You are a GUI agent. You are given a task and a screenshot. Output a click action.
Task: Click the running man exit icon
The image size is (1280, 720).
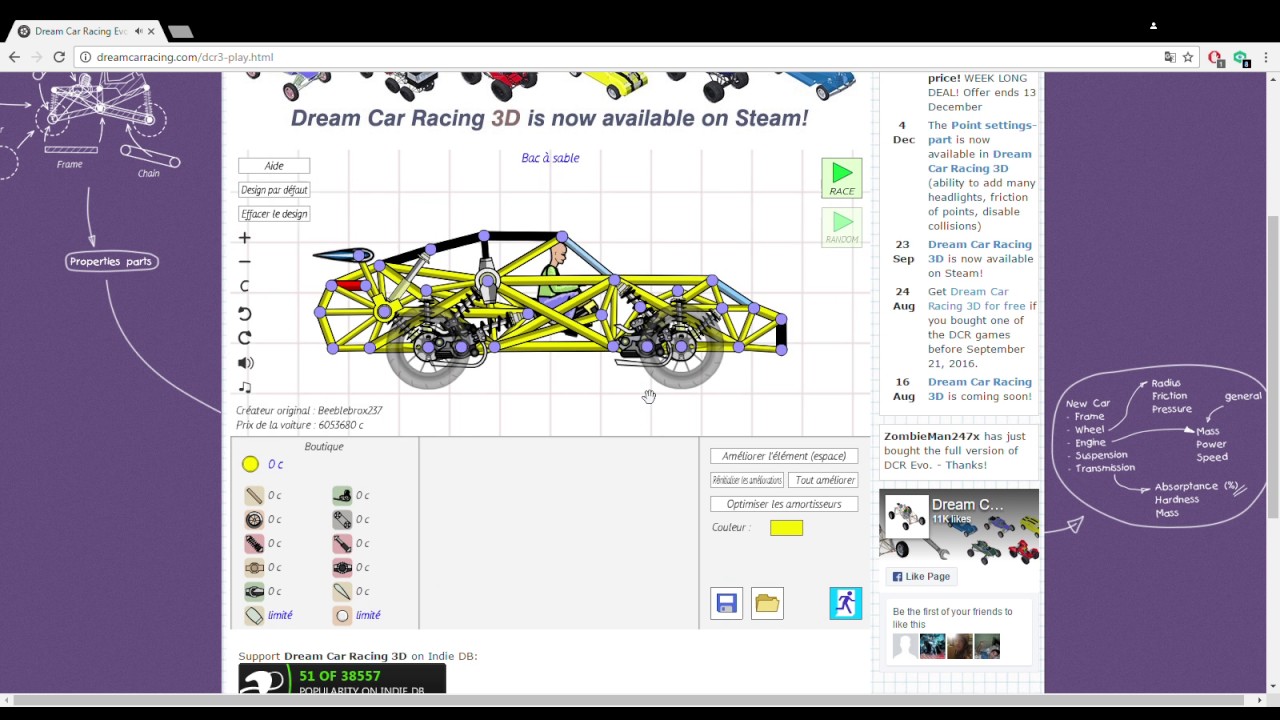[846, 603]
